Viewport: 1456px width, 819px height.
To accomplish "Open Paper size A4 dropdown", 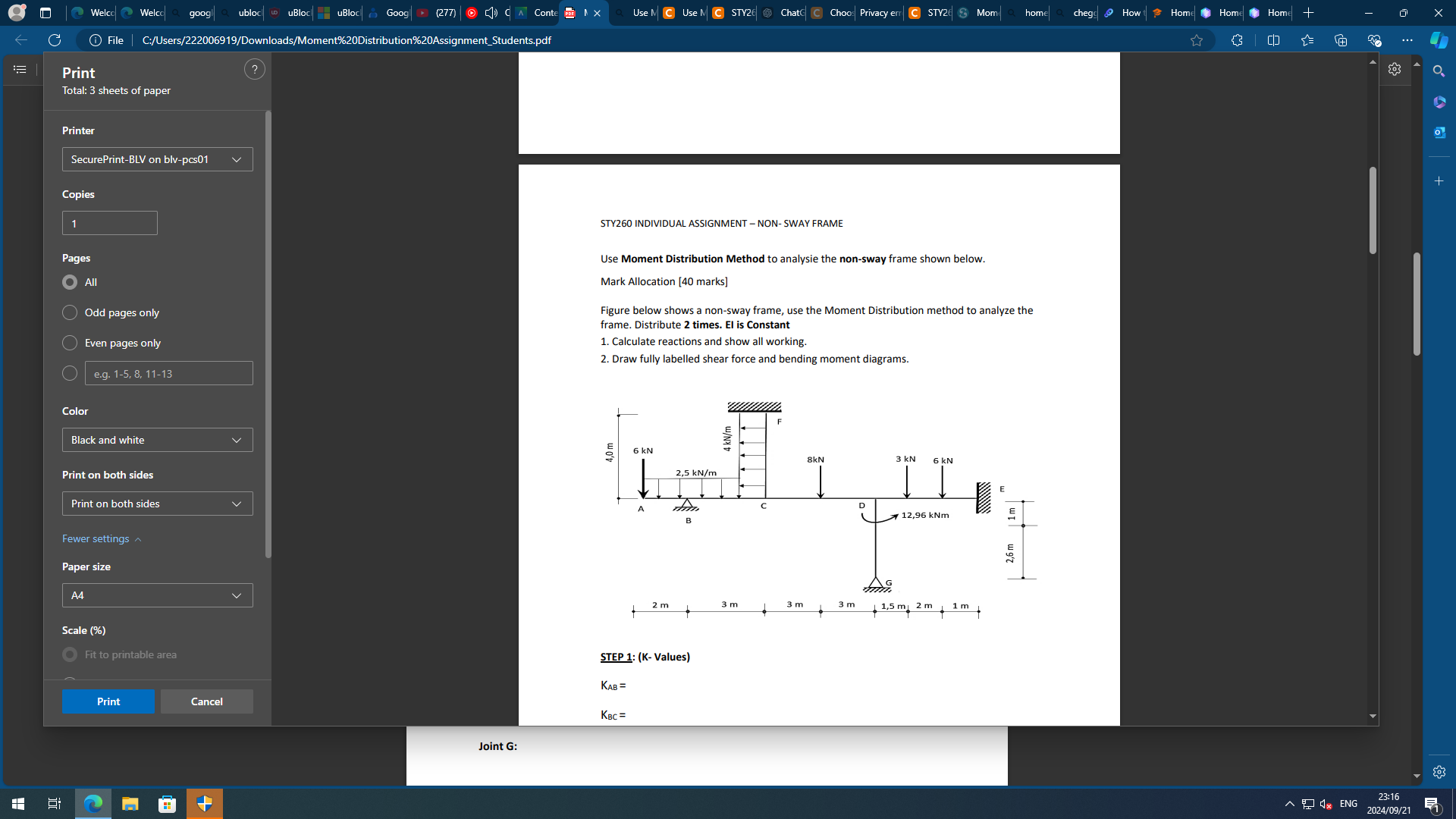I will tap(158, 595).
